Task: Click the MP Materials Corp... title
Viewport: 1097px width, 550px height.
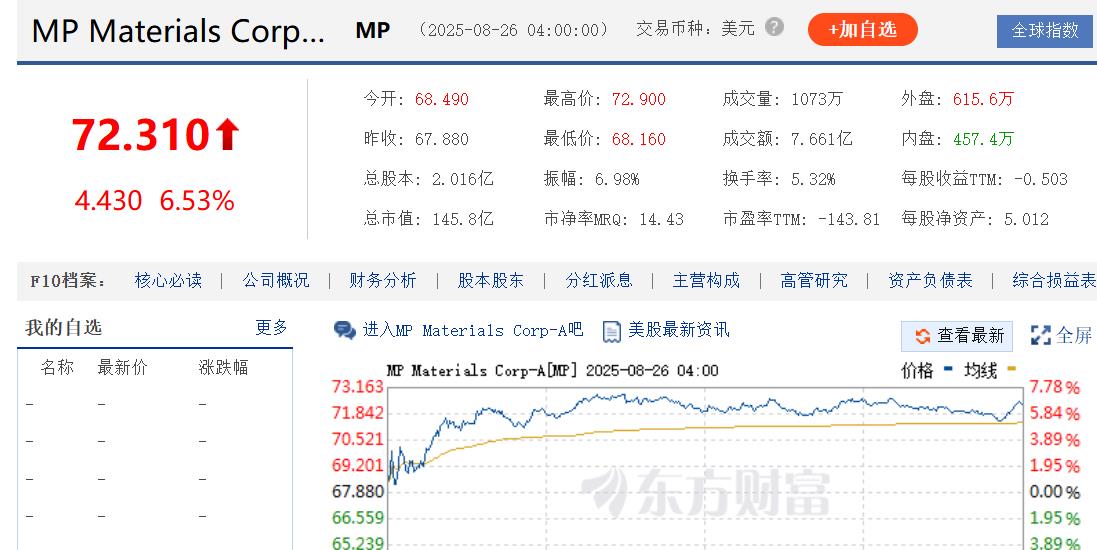Action: click(x=178, y=31)
